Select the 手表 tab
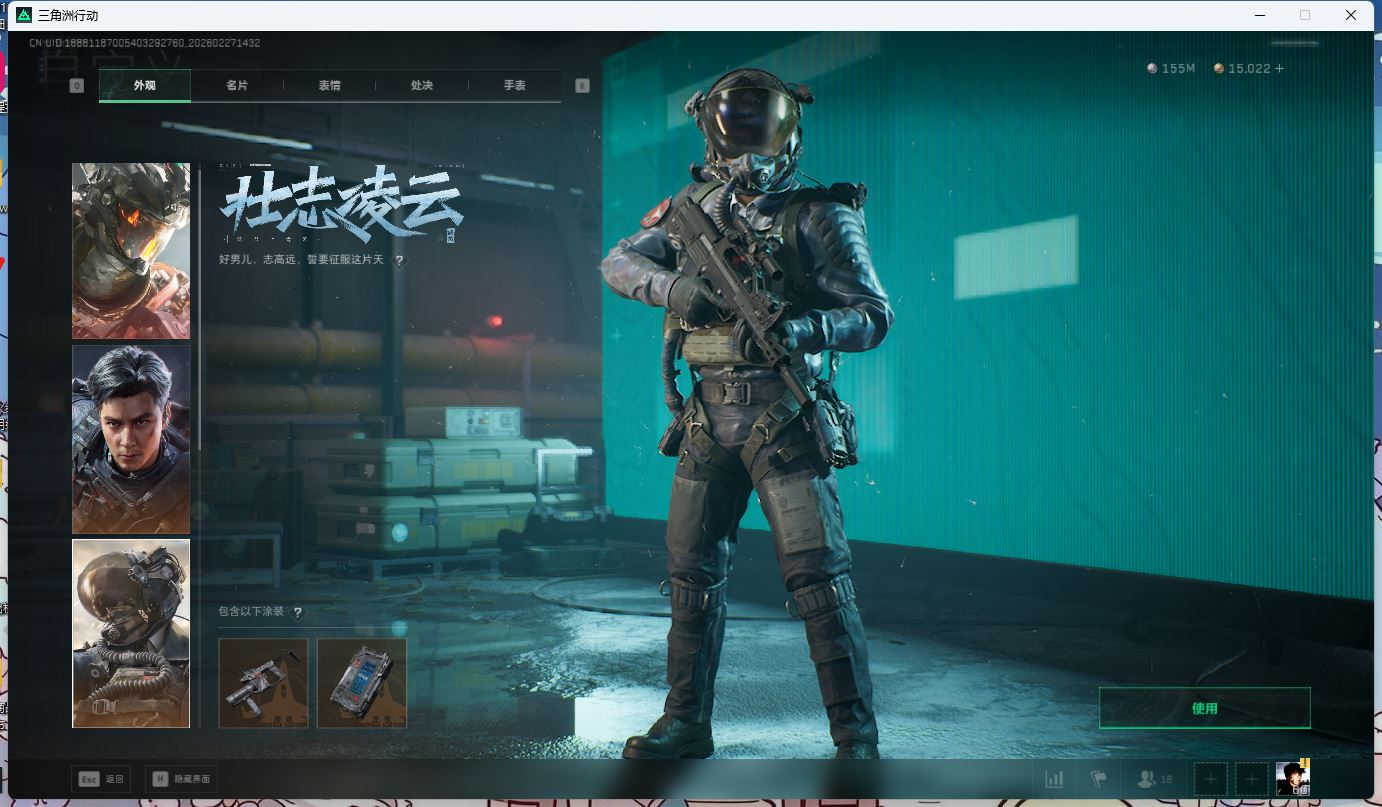 514,86
